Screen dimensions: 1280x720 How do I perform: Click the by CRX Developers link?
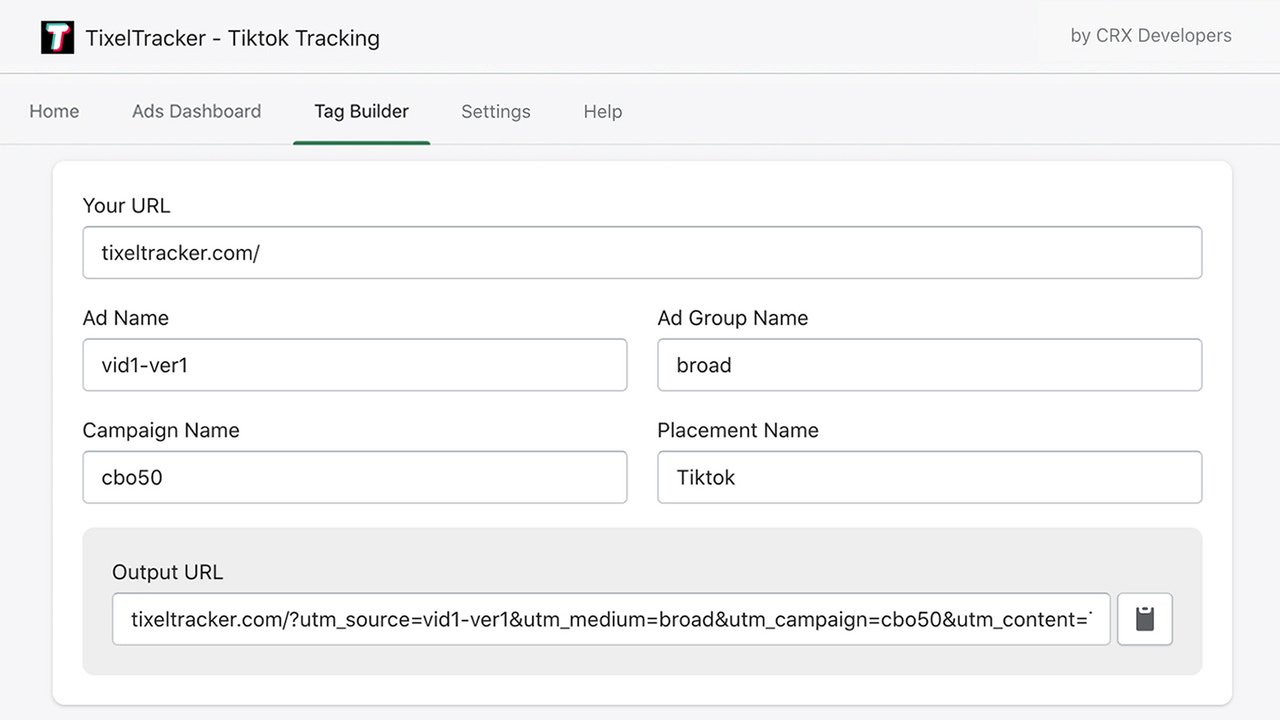[1150, 35]
